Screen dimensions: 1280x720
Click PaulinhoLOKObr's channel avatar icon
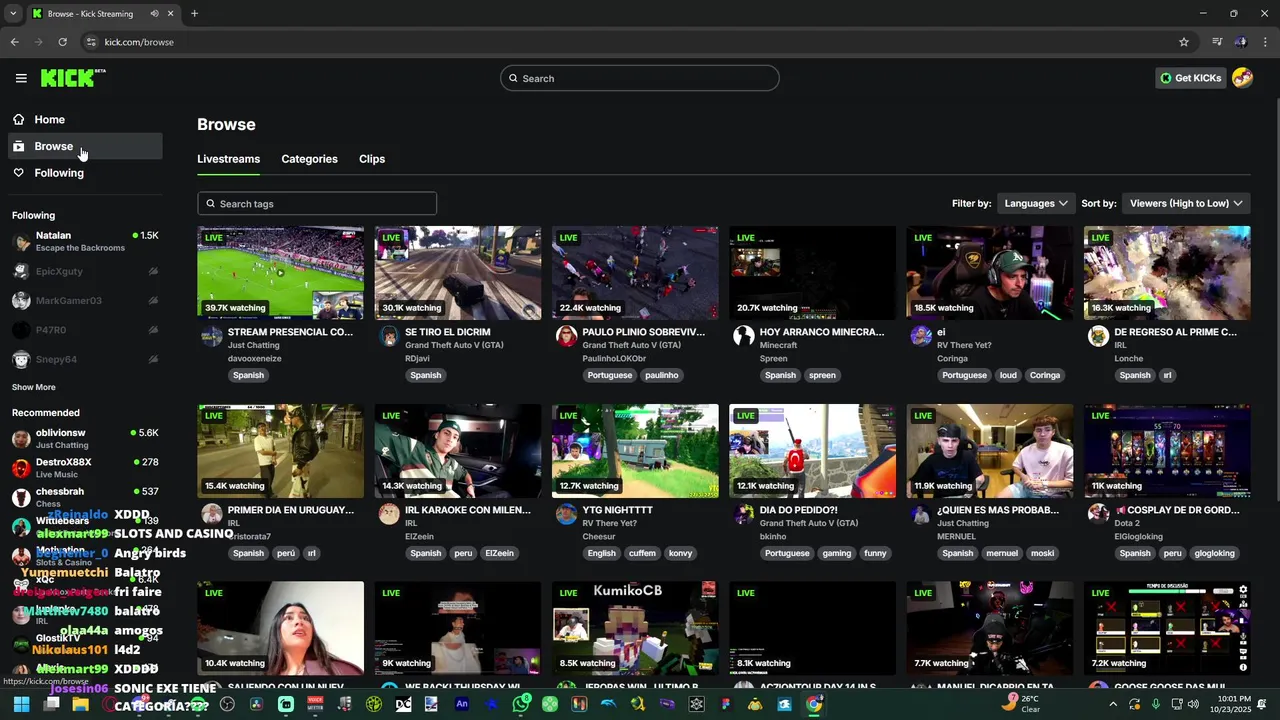click(x=567, y=336)
